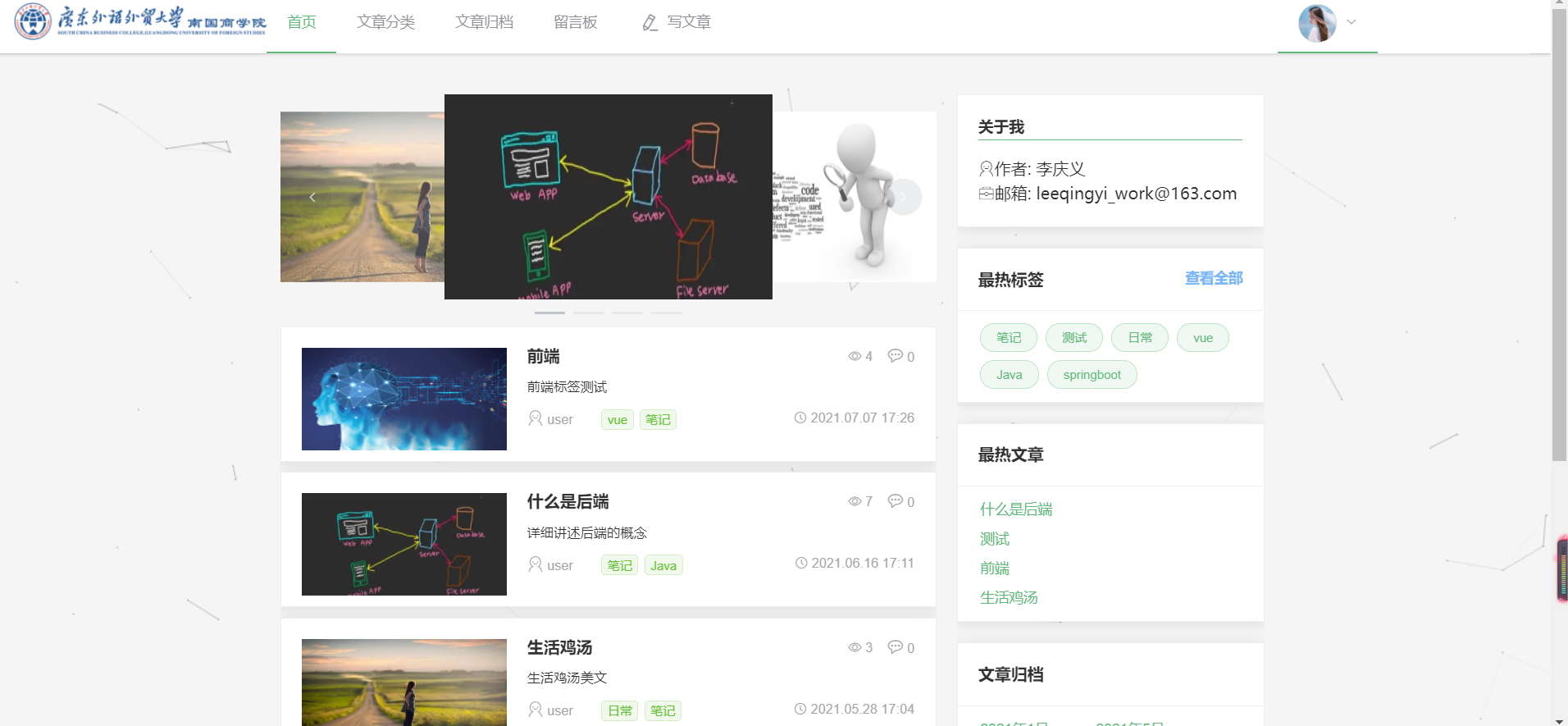Select the vue tag in 最热标签

click(1203, 338)
